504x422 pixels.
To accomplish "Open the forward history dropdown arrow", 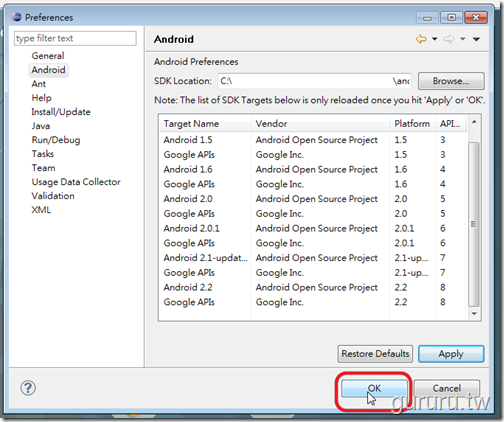I will click(463, 39).
